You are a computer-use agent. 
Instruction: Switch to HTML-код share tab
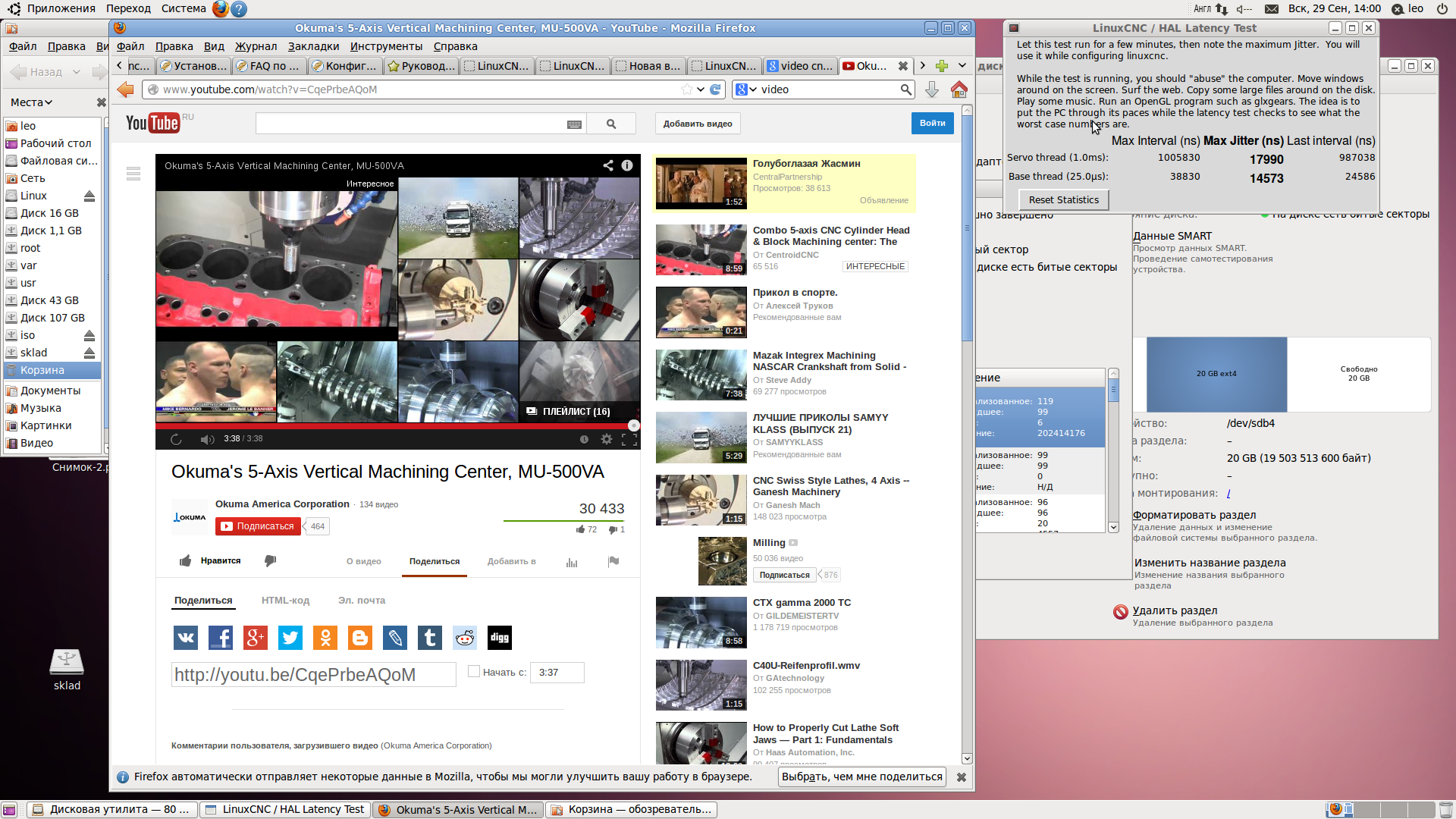coord(285,601)
